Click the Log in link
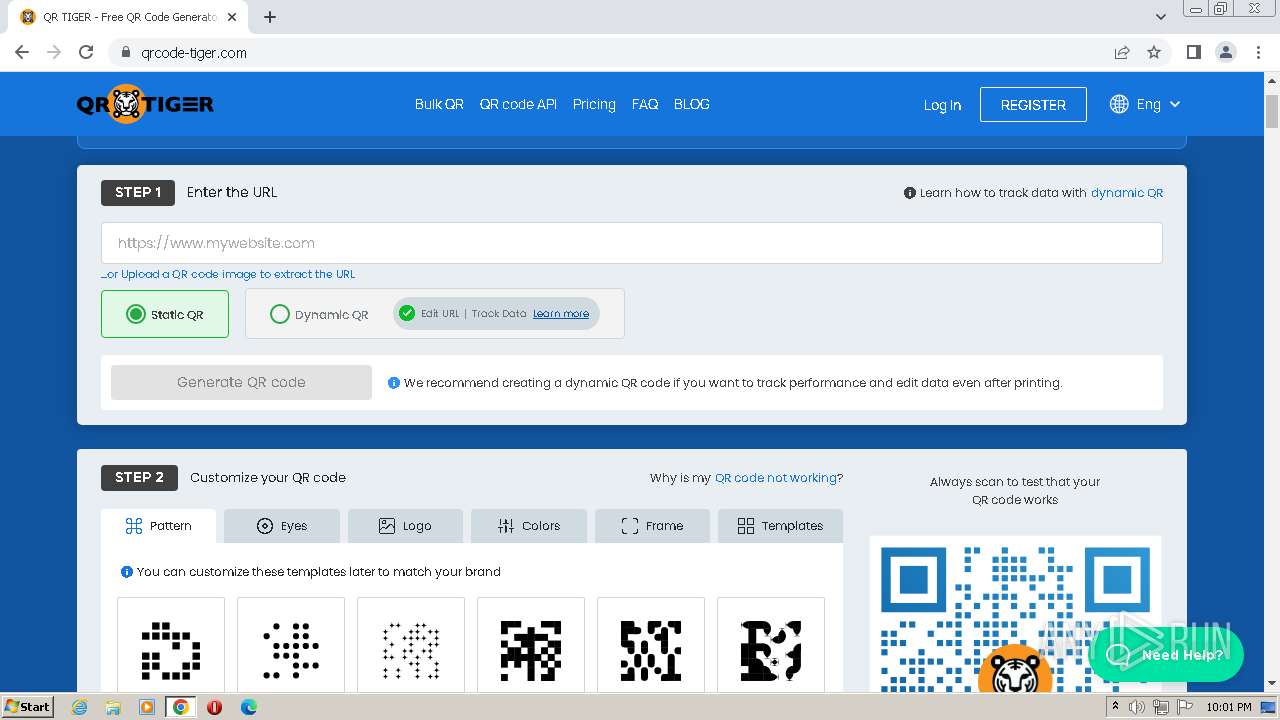 click(942, 105)
